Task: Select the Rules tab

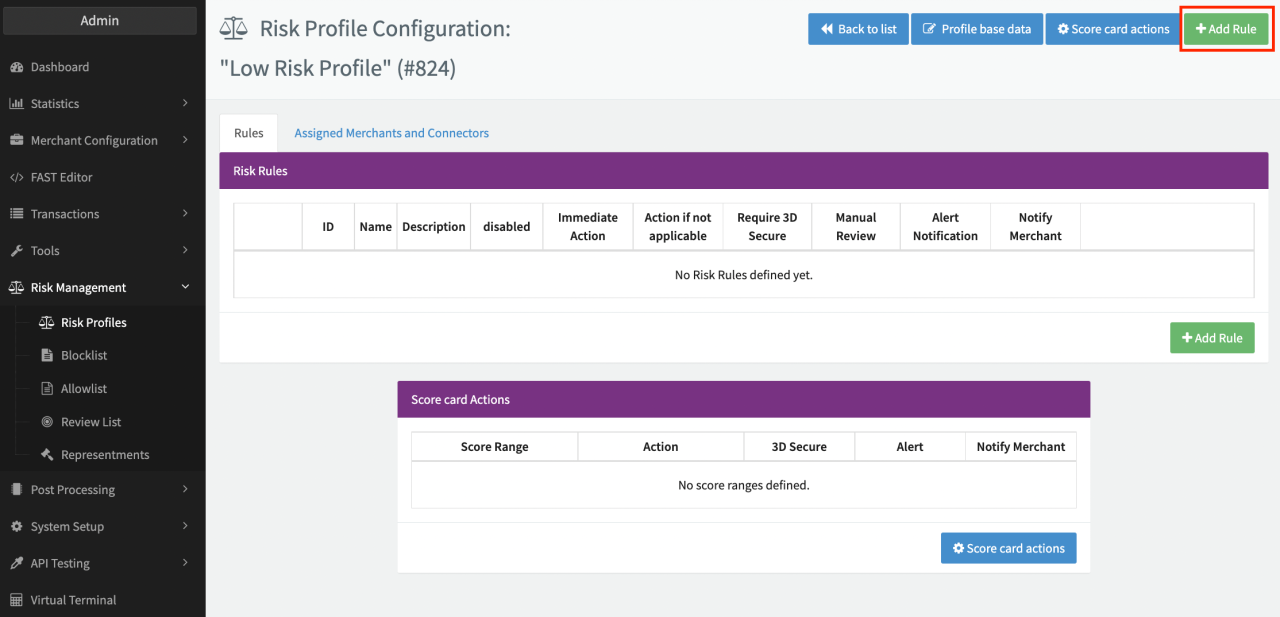Action: pos(249,133)
